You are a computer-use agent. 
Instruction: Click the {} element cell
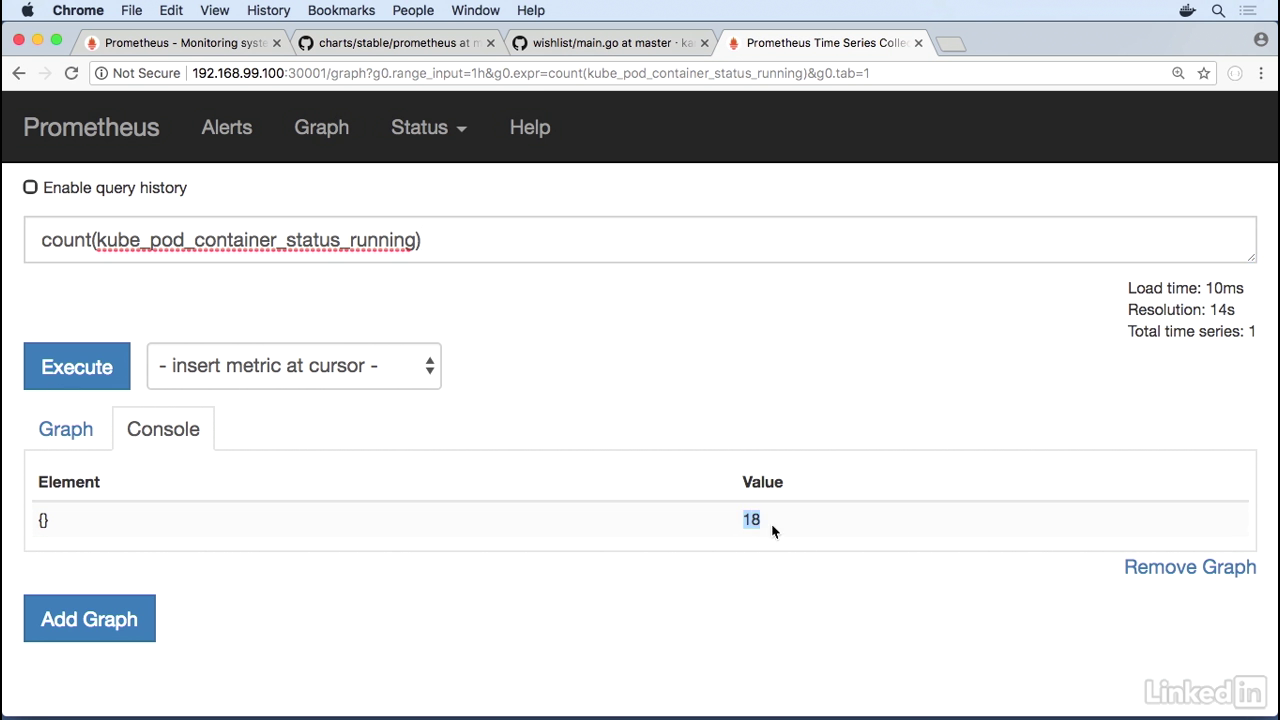(x=43, y=519)
